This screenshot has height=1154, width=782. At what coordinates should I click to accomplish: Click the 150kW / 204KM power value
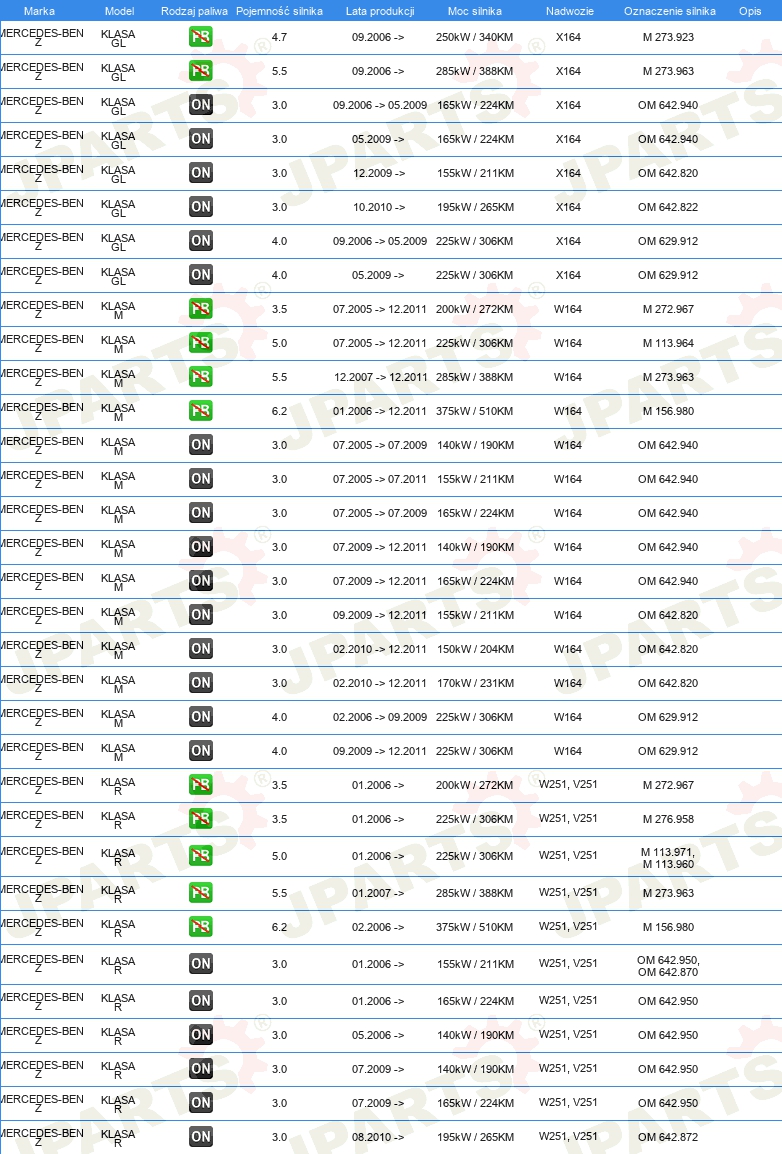click(x=474, y=649)
